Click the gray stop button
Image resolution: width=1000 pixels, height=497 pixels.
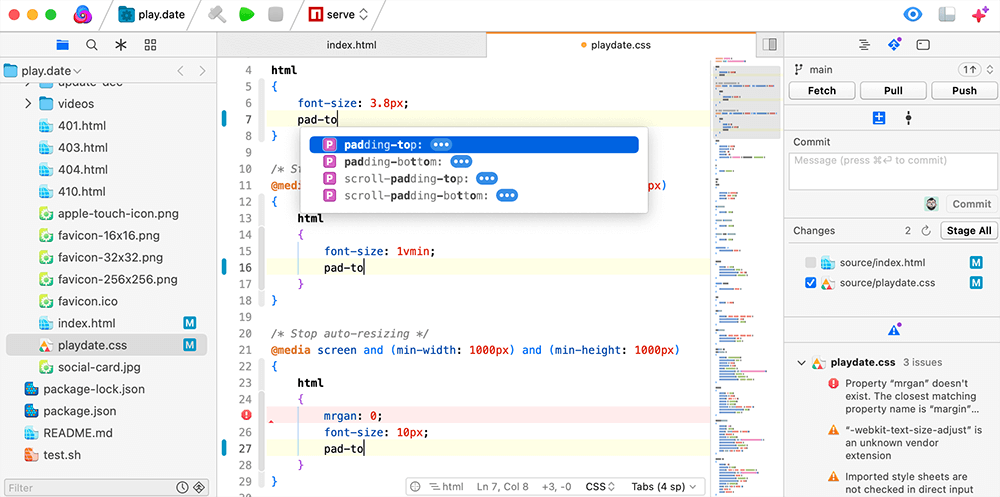tap(276, 15)
